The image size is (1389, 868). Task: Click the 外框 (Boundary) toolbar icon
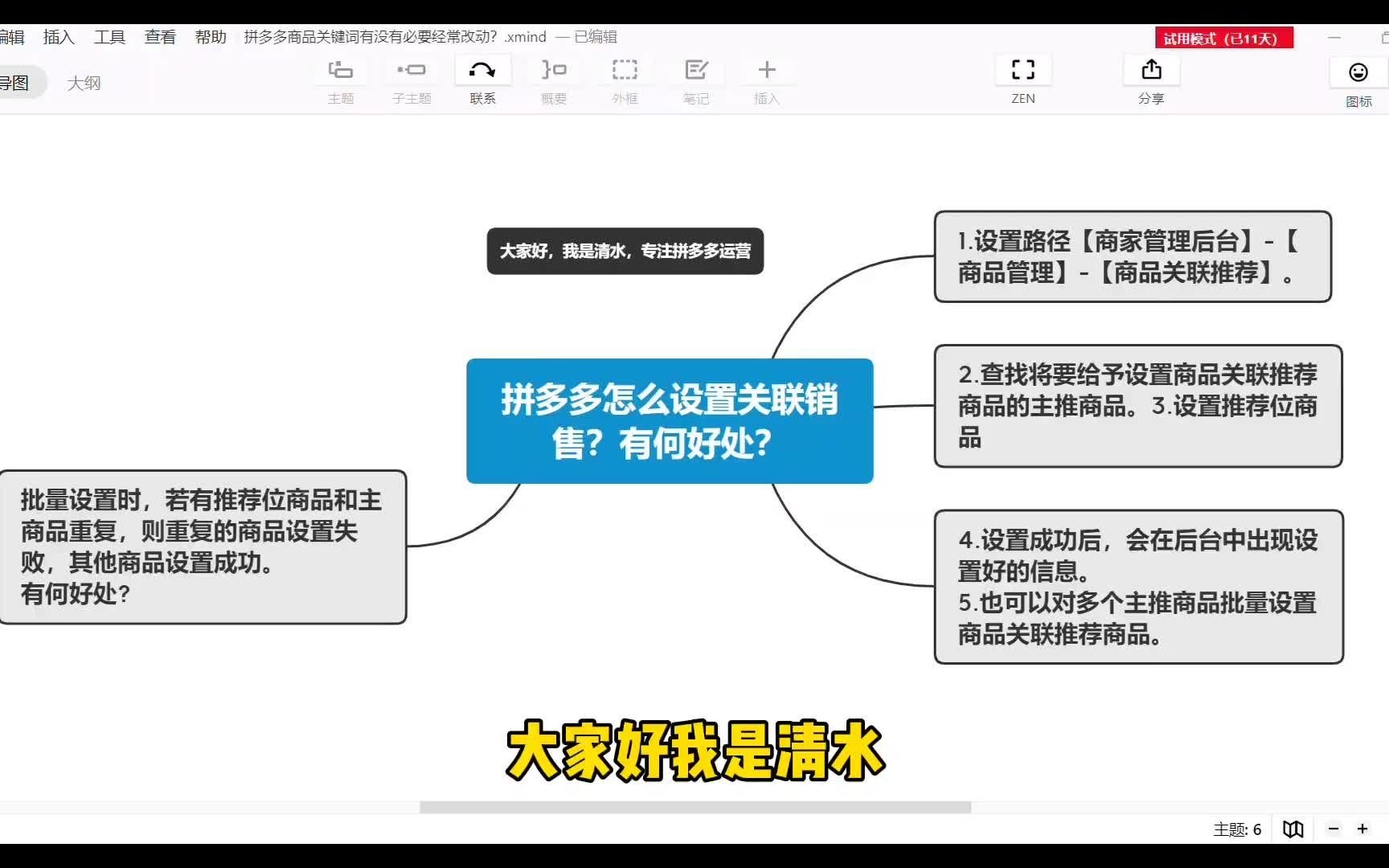(625, 71)
